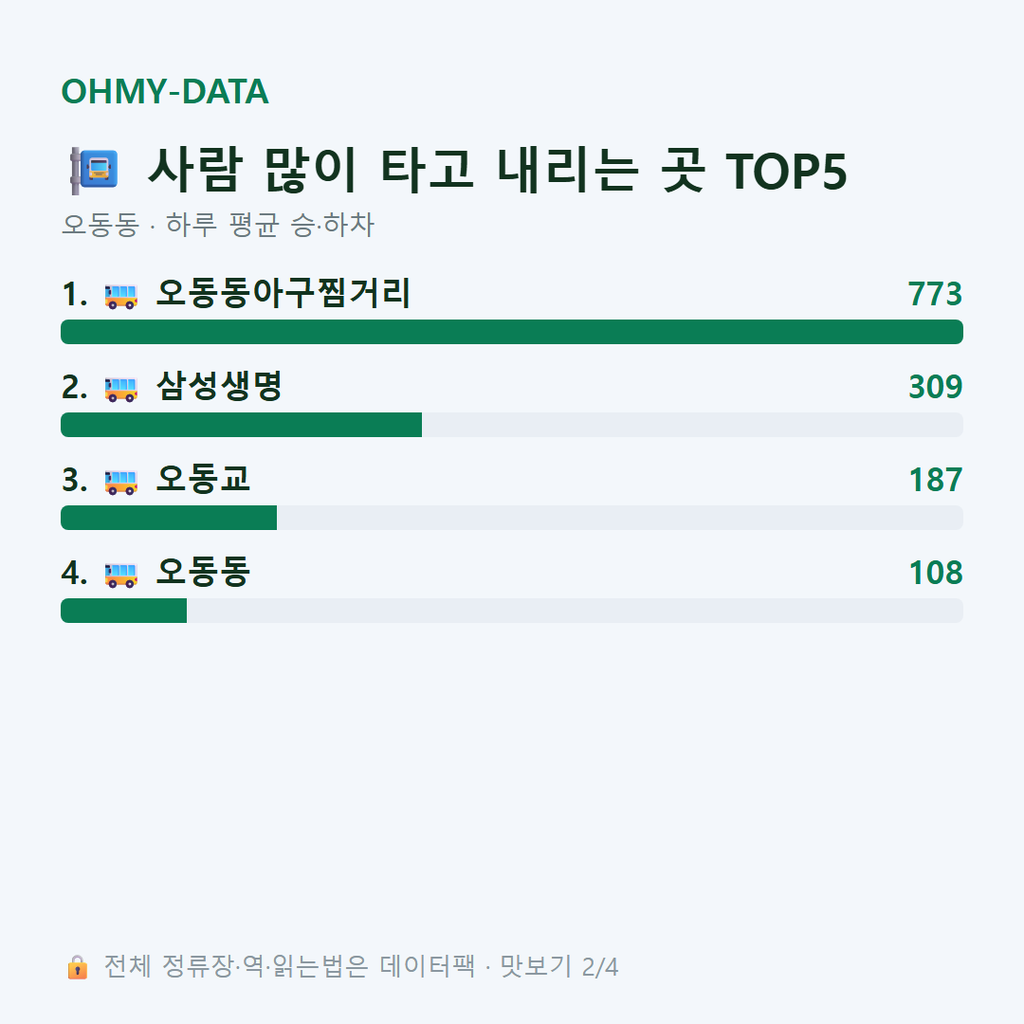
Task: Select the 삼성생명 stop name
Action: point(219,386)
